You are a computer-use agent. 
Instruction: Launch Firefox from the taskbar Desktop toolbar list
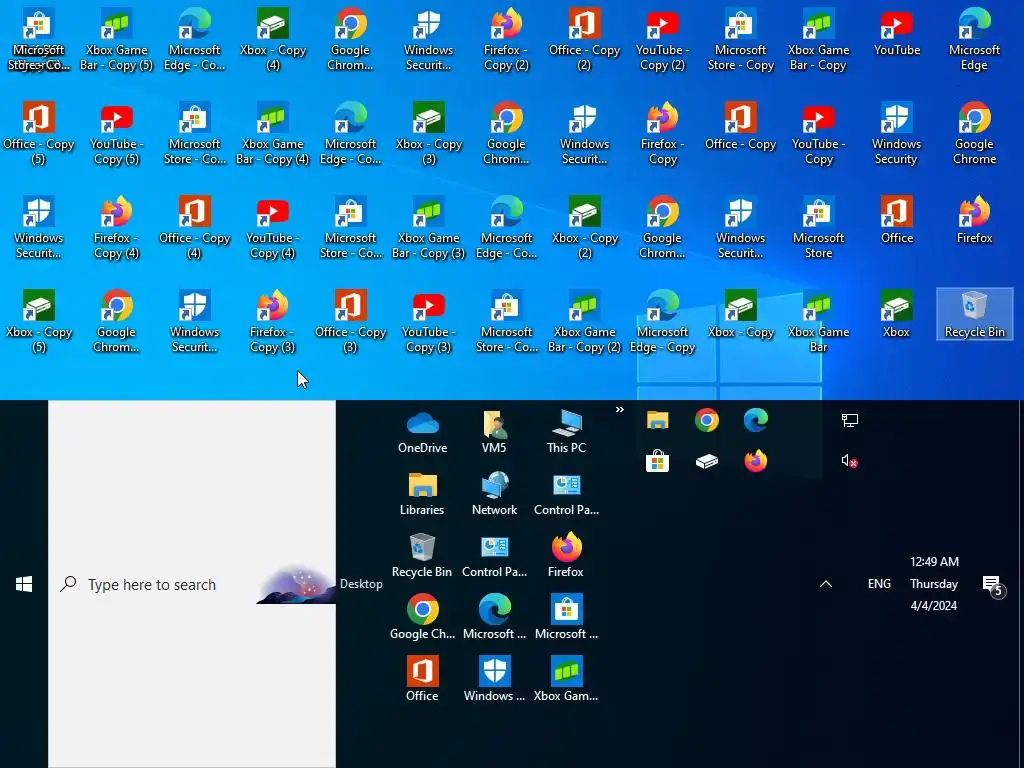coord(566,556)
